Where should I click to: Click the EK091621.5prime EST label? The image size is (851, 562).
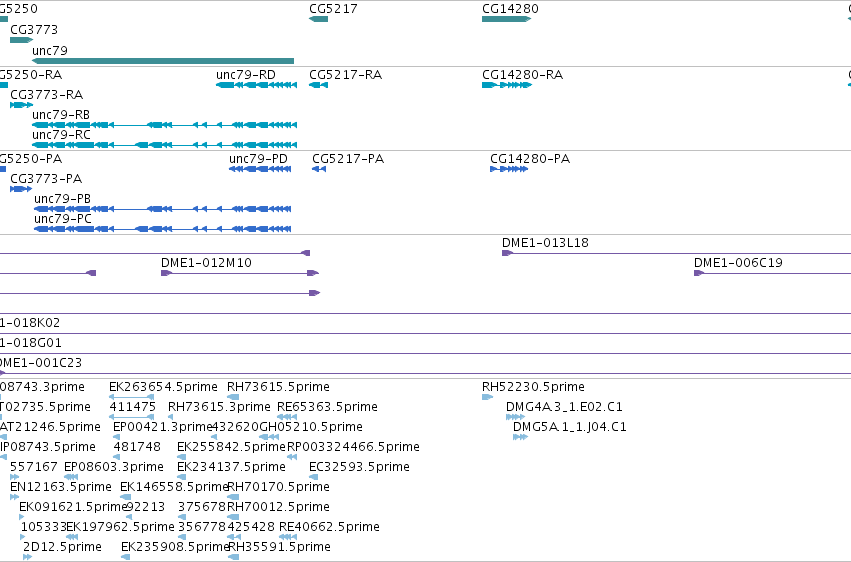(x=72, y=507)
